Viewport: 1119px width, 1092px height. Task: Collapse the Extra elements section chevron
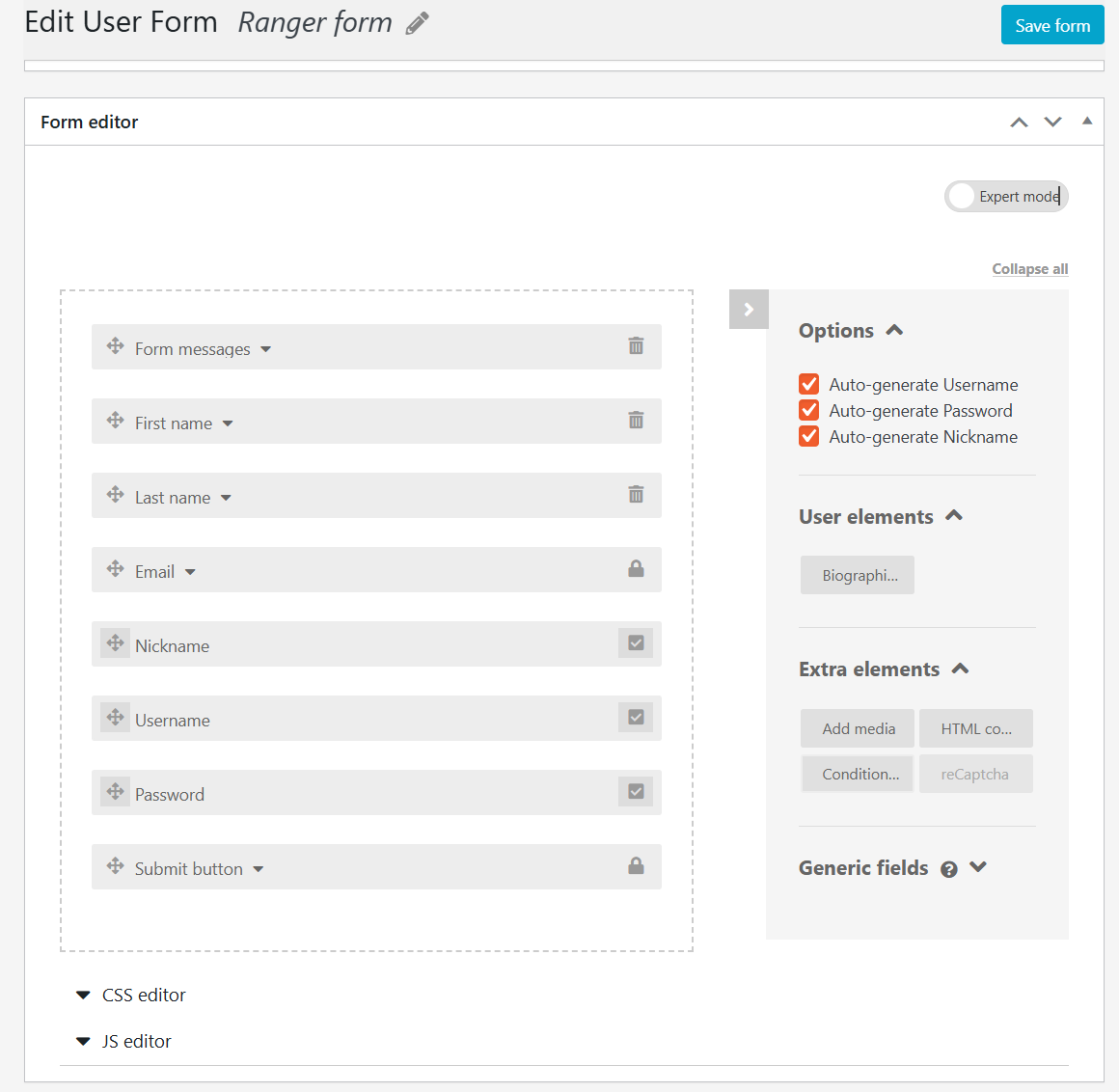[961, 669]
